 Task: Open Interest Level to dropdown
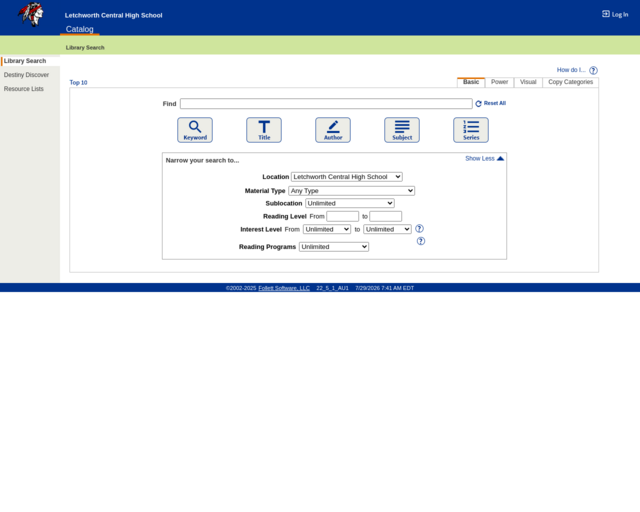tap(387, 229)
